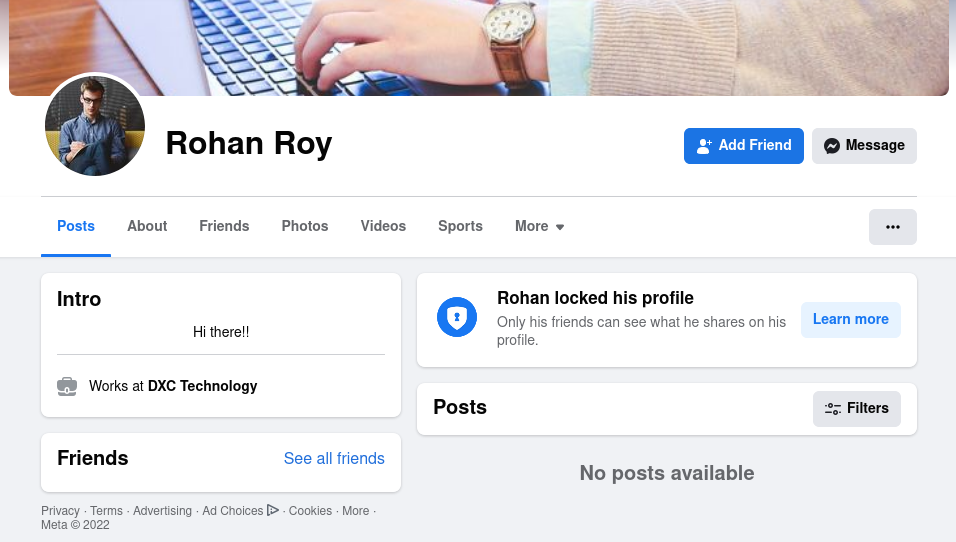
Task: Click the briefcase work icon in Intro
Action: click(67, 387)
